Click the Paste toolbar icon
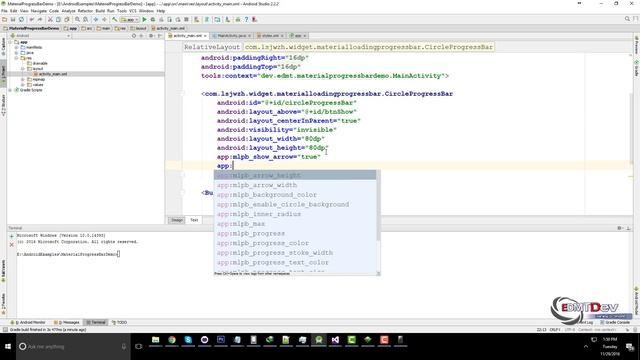This screenshot has width=640, height=360. pyautogui.click(x=67, y=20)
